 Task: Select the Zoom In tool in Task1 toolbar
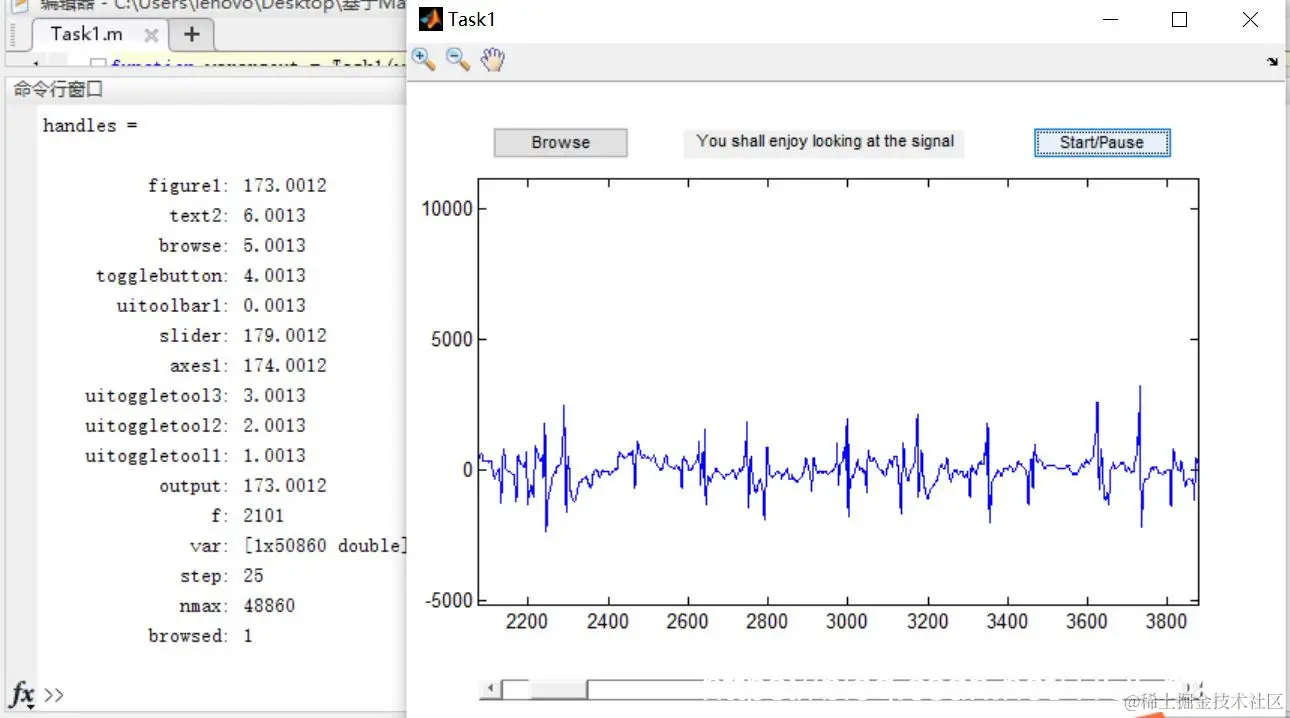tap(424, 60)
